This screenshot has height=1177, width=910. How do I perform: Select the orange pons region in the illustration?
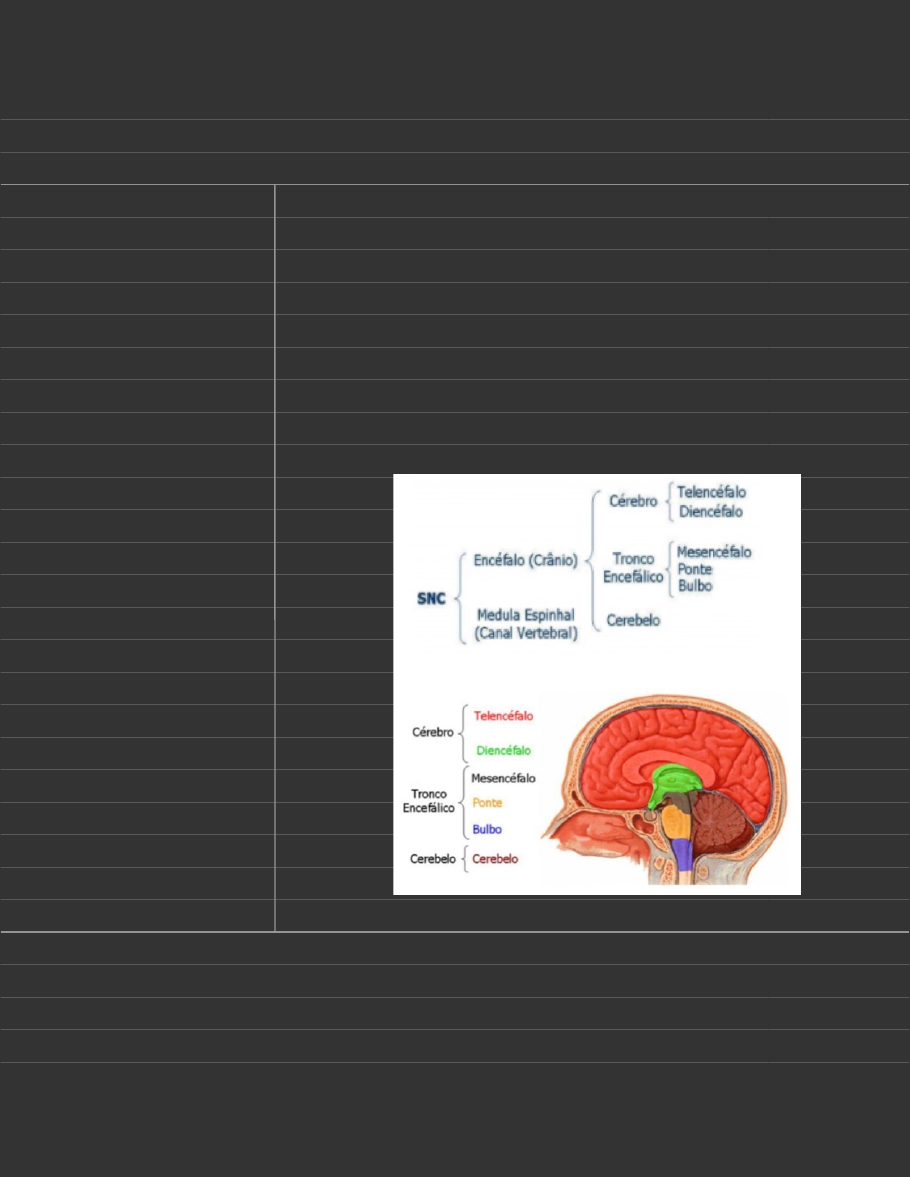click(678, 823)
